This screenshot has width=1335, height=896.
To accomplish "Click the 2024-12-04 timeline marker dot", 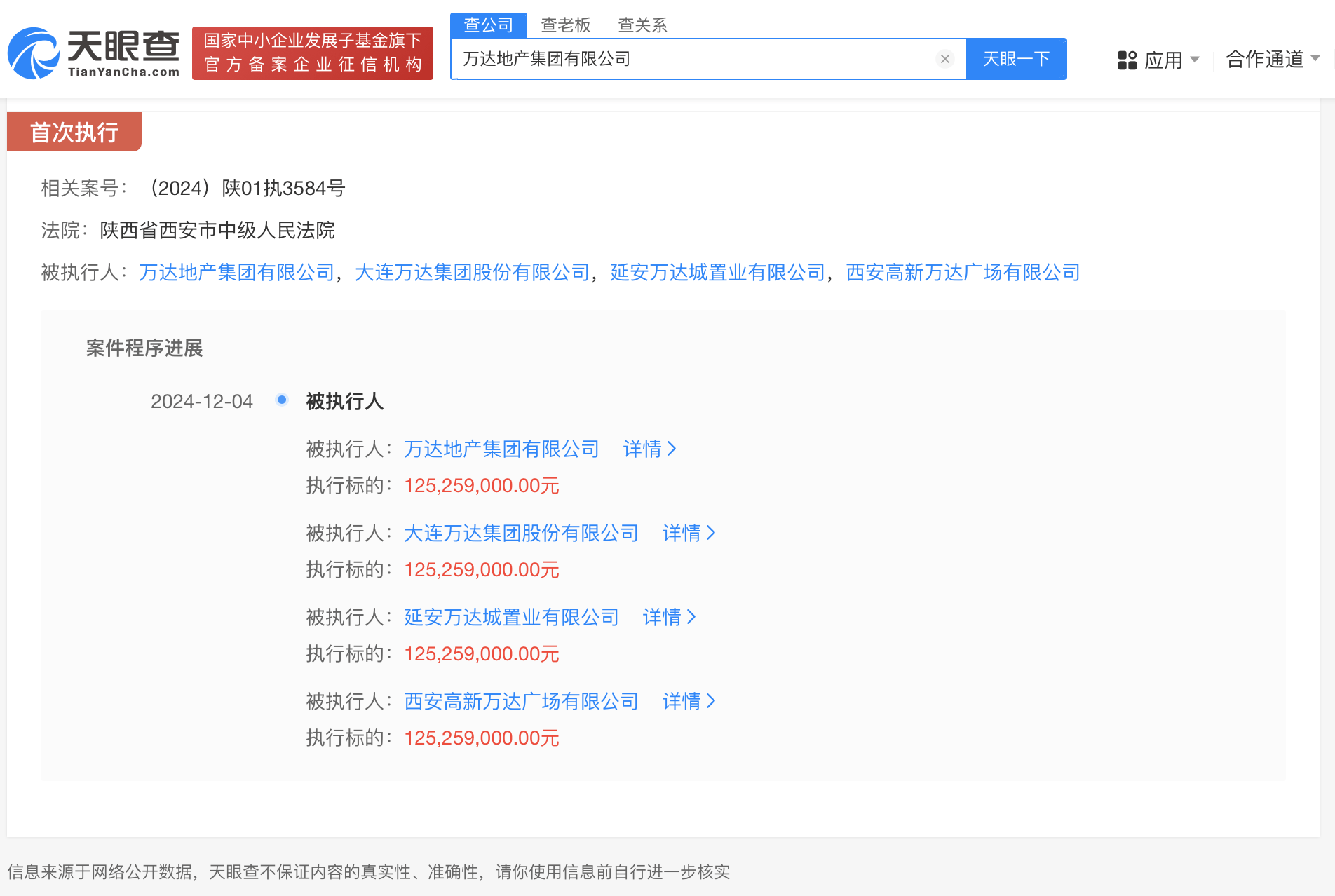I will click(282, 400).
